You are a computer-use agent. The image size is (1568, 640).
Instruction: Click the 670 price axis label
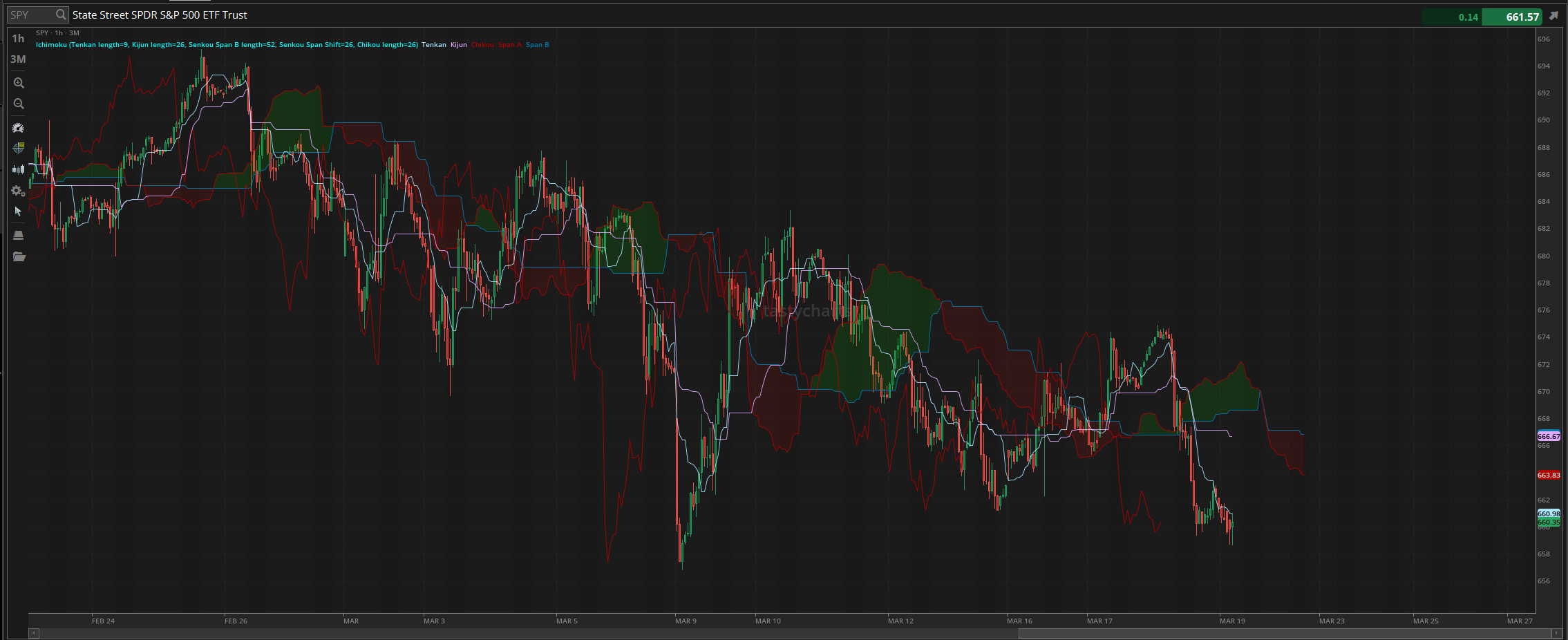pyautogui.click(x=1544, y=392)
